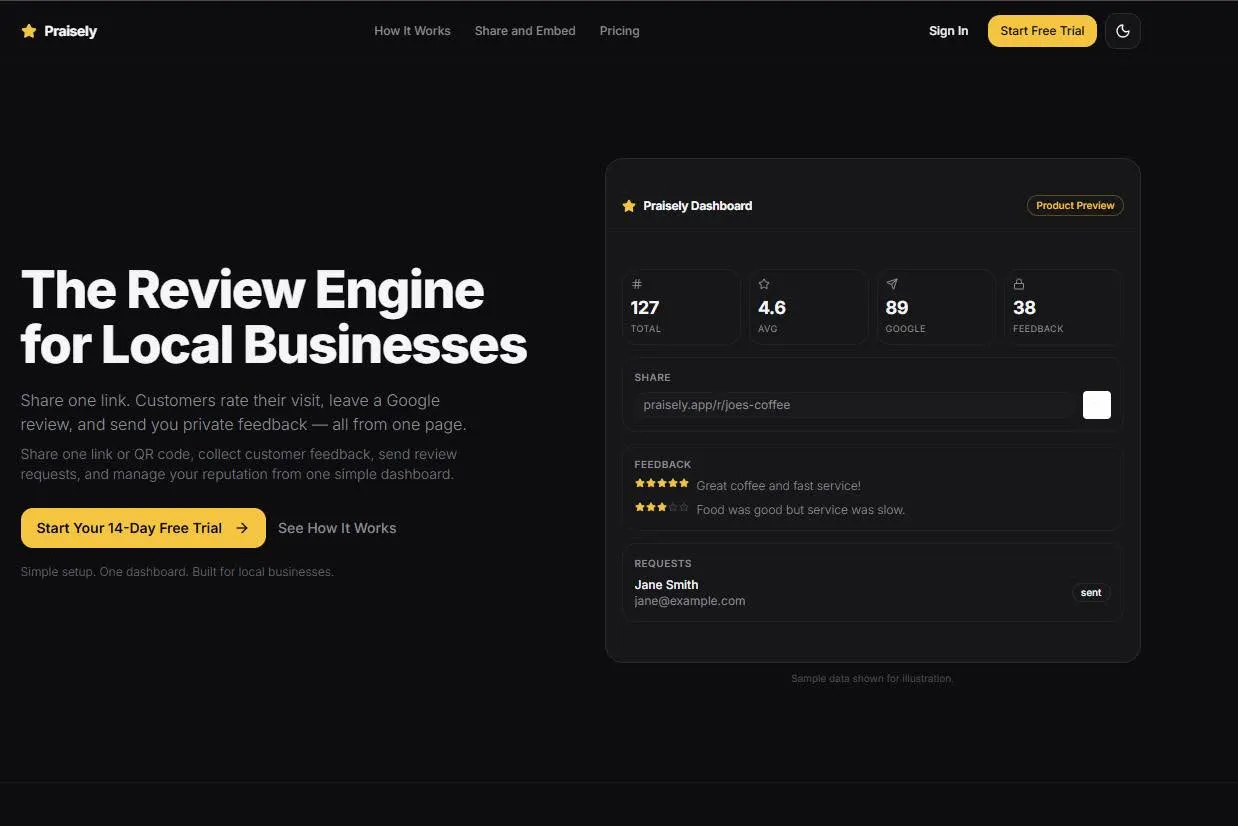Click 'Food was good but service was slow.'
This screenshot has height=826, width=1238.
click(800, 510)
